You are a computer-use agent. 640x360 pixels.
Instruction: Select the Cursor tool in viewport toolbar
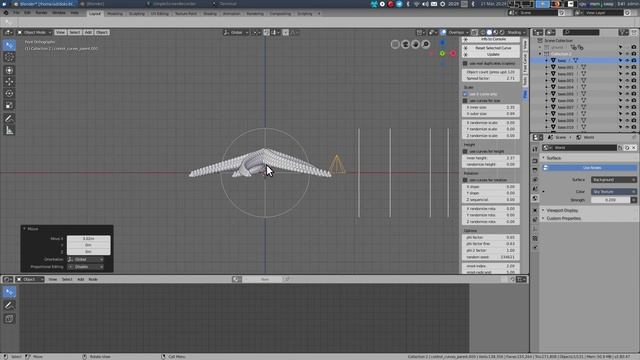(9, 57)
